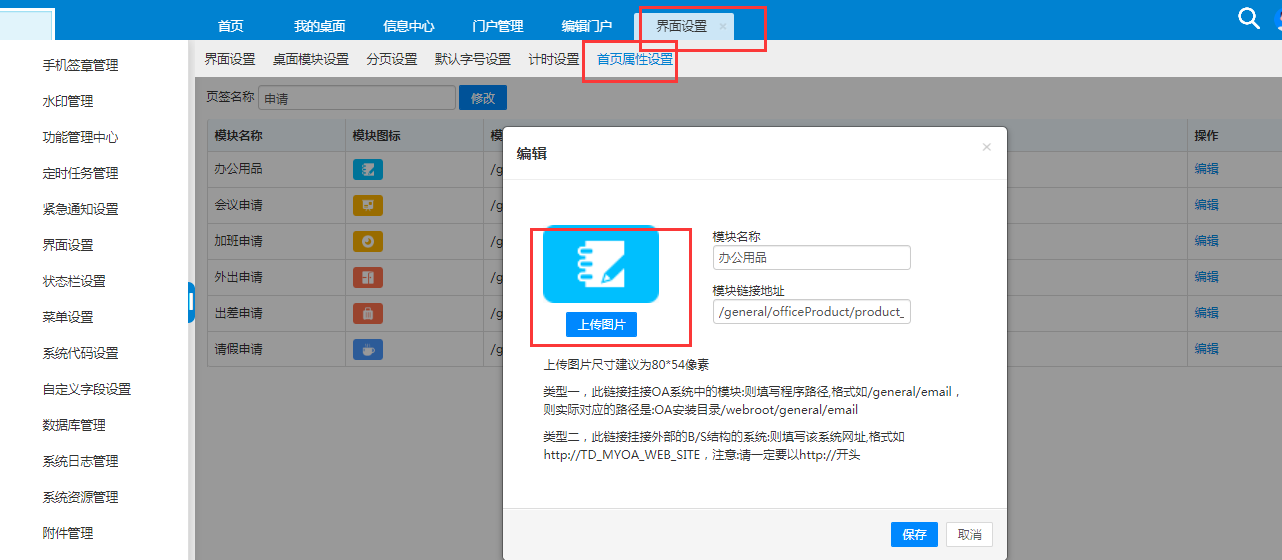Close the 界面设置 tab
1282x560 pixels.
(x=723, y=27)
